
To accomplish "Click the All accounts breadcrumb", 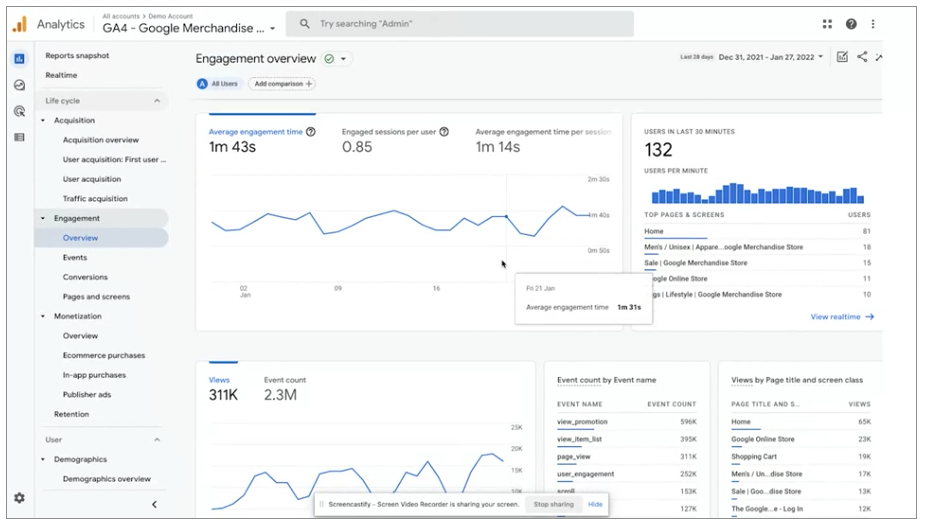I will pos(121,16).
